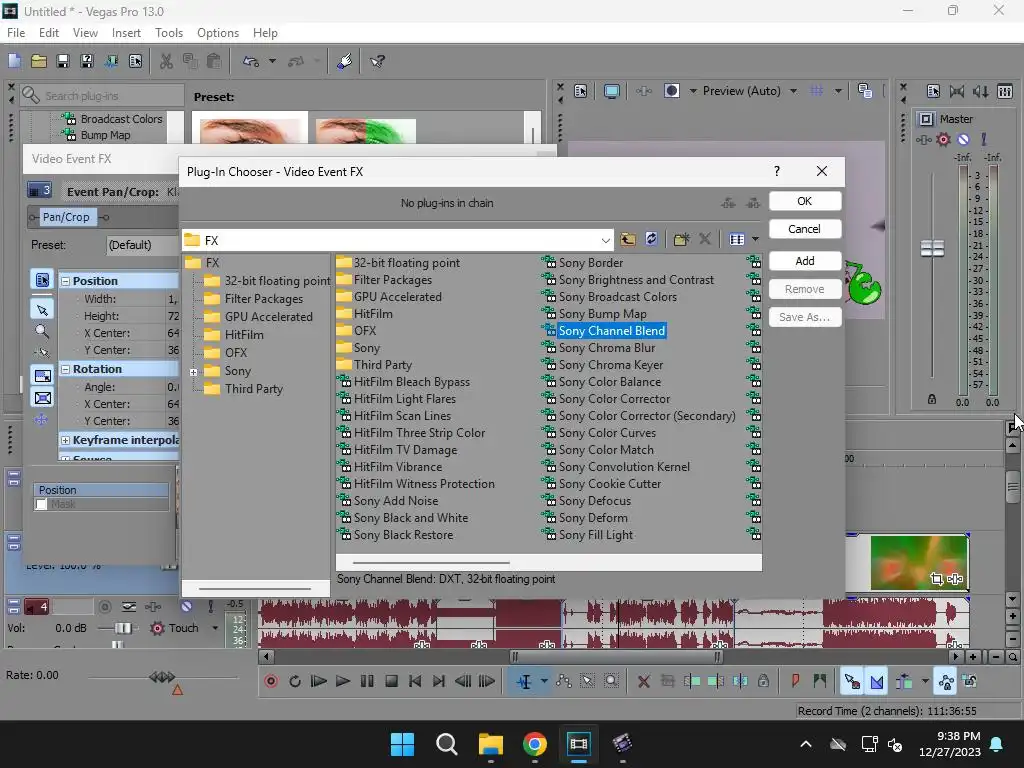
Task: Open the Preview (Auto) quality dropdown
Action: click(x=793, y=91)
